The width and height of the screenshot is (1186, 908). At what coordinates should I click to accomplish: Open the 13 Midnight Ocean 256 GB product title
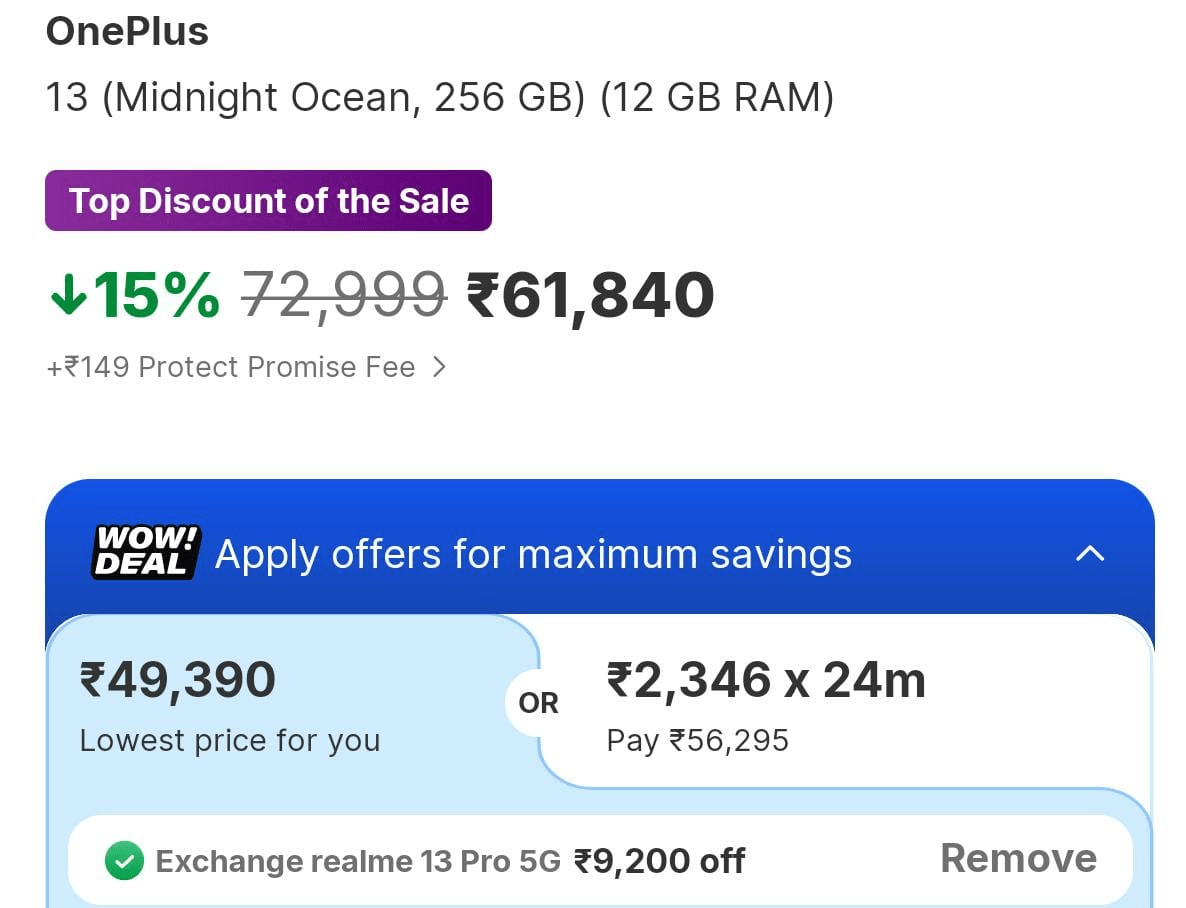[x=440, y=97]
